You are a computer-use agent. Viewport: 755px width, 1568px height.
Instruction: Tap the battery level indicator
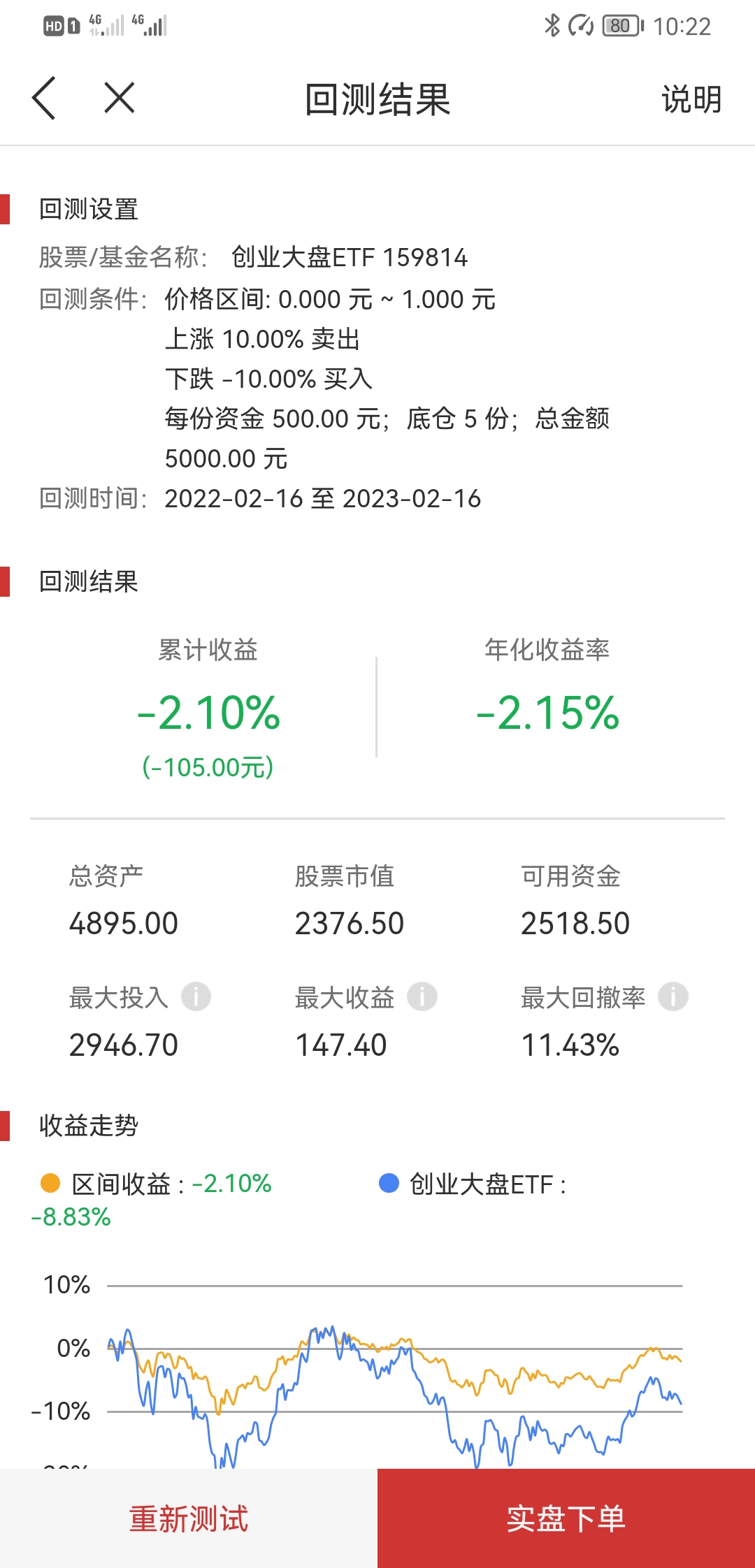pos(622,26)
